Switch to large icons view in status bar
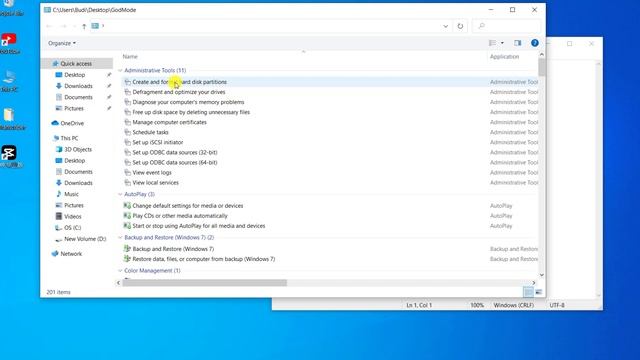 539,292
